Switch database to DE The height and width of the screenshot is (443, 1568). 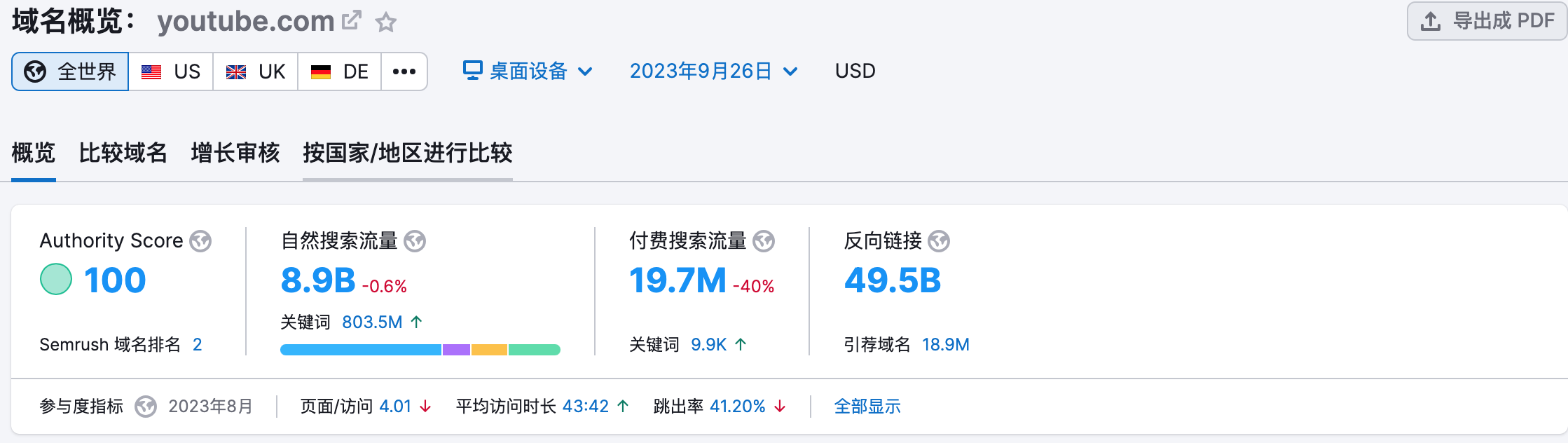coord(340,71)
